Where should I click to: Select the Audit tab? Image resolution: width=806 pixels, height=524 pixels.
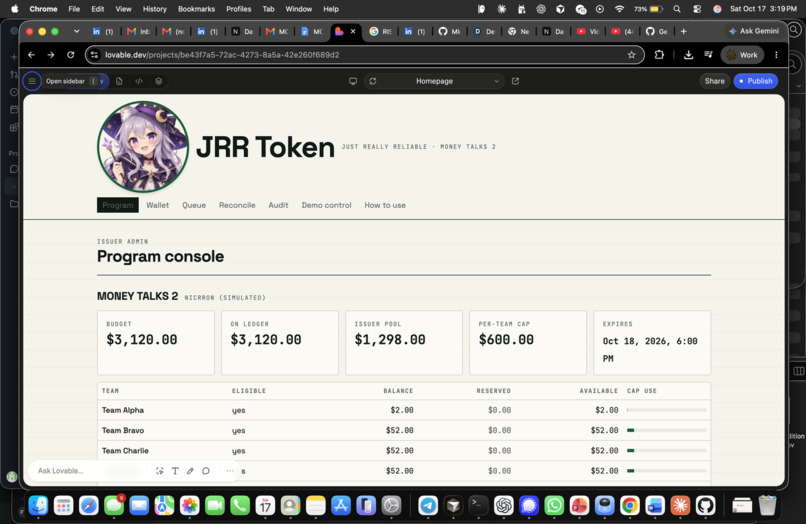pyautogui.click(x=278, y=205)
